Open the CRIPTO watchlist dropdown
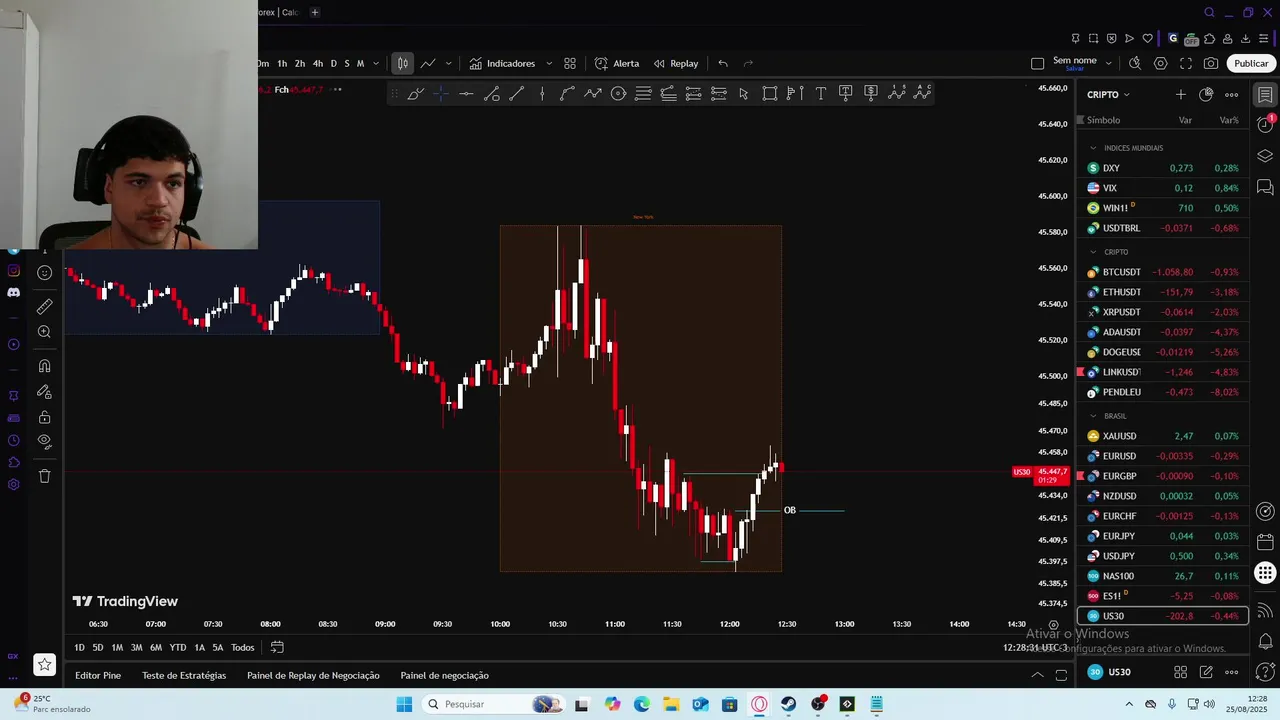Screen dimensions: 1280x720 pyautogui.click(x=1108, y=94)
